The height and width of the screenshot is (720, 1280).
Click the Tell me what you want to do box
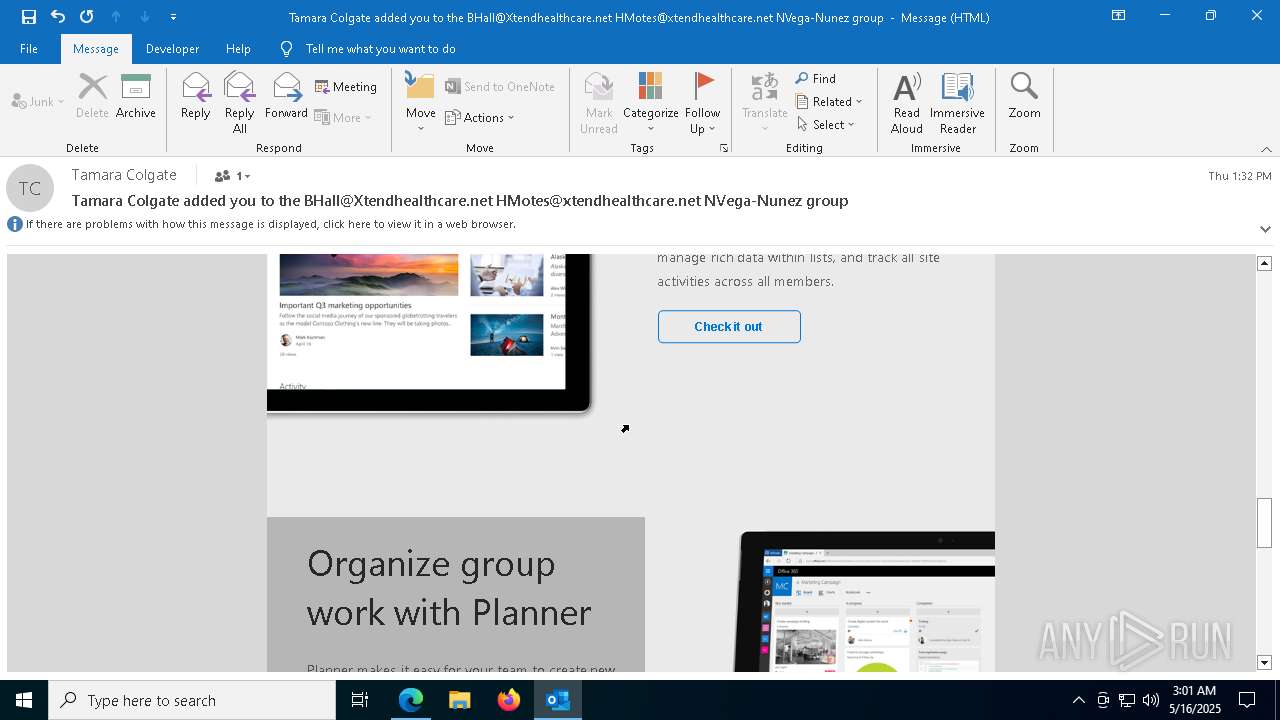pos(380,48)
